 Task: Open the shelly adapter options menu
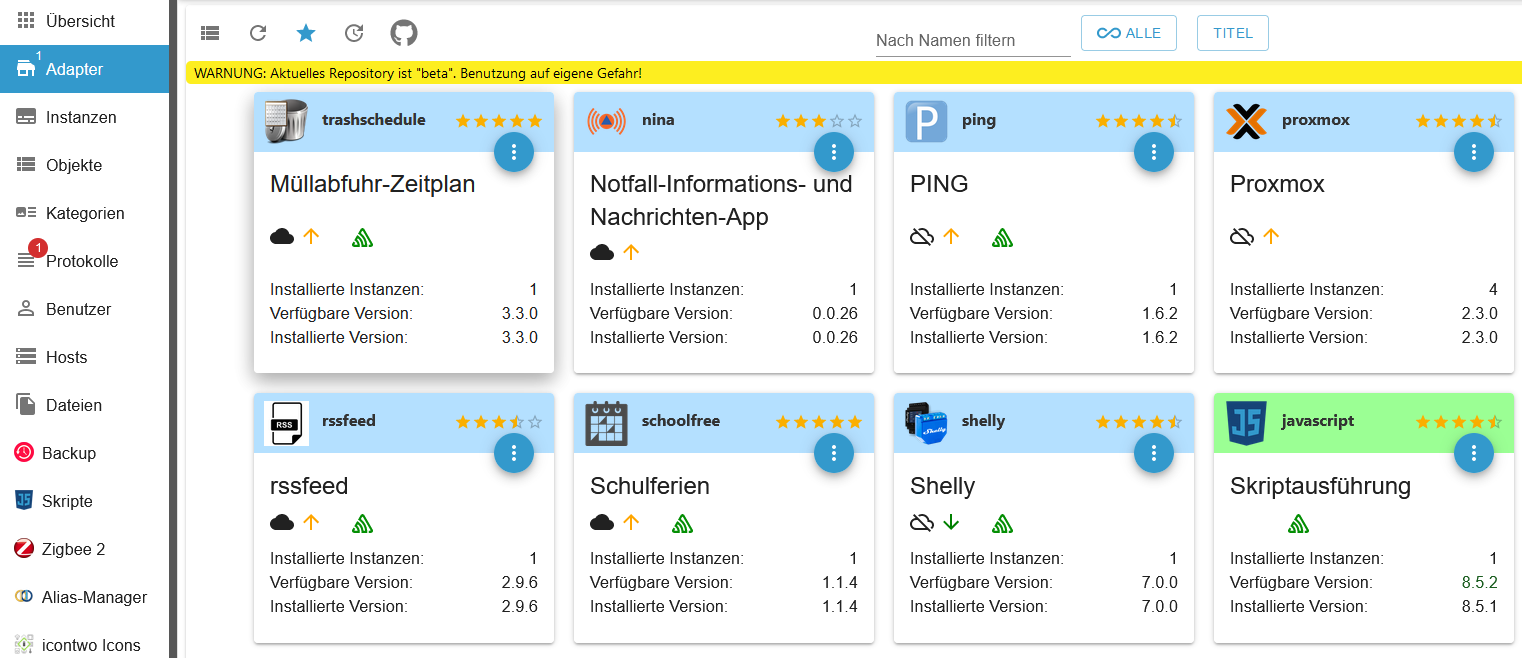pos(1153,453)
